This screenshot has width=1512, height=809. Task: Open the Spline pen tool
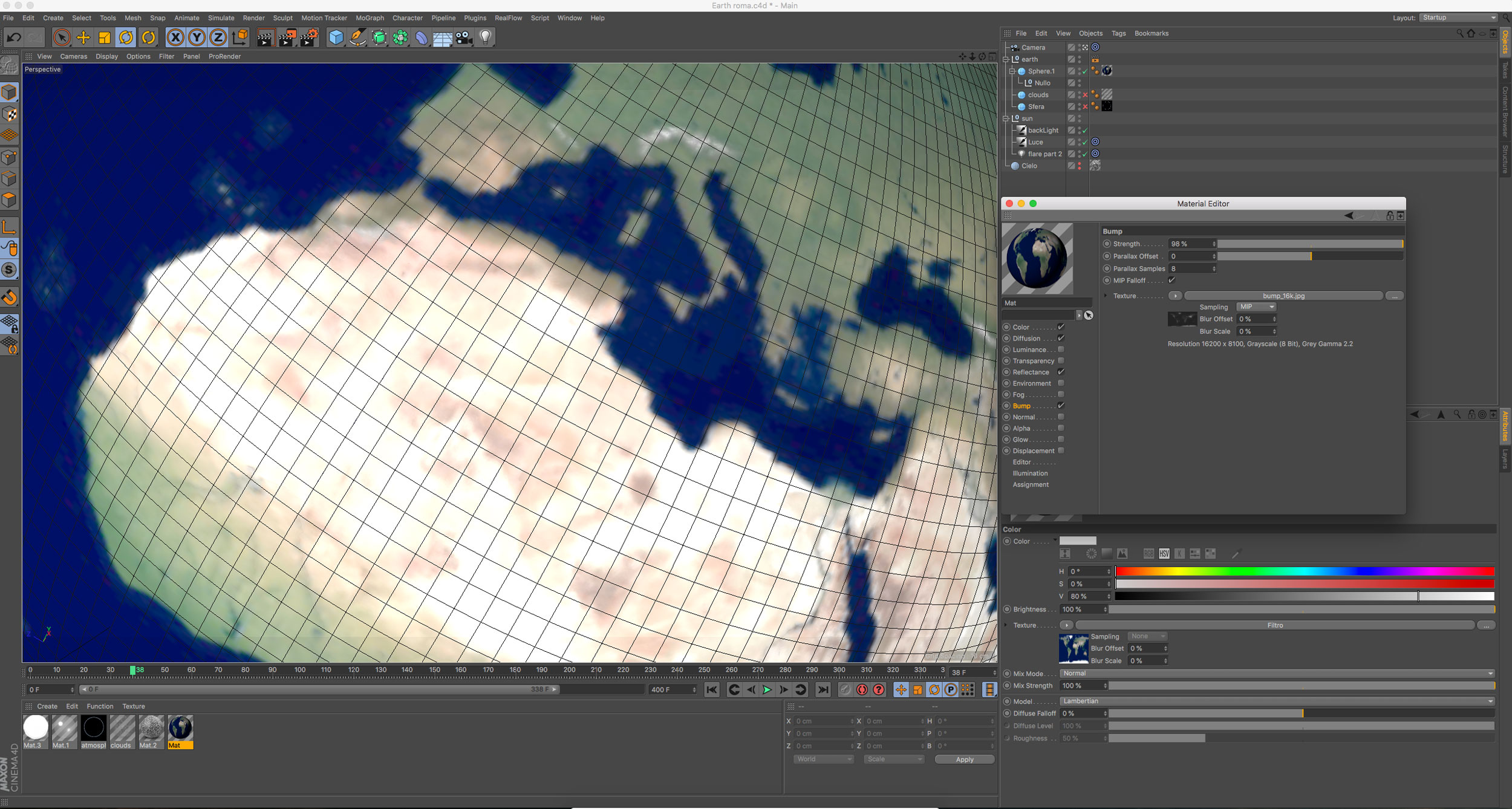[357, 37]
